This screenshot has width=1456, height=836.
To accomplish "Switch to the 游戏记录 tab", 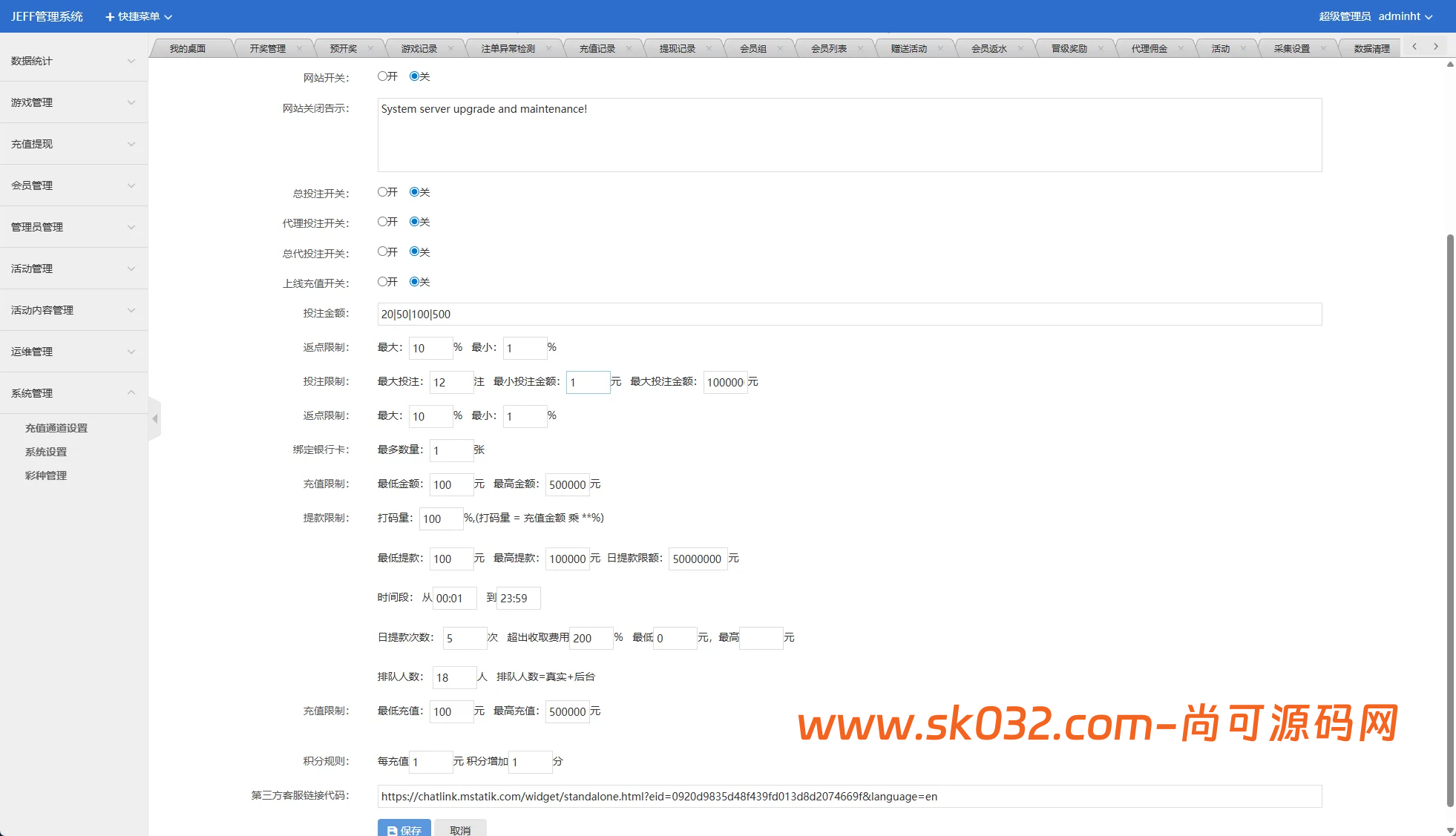I will tap(419, 49).
